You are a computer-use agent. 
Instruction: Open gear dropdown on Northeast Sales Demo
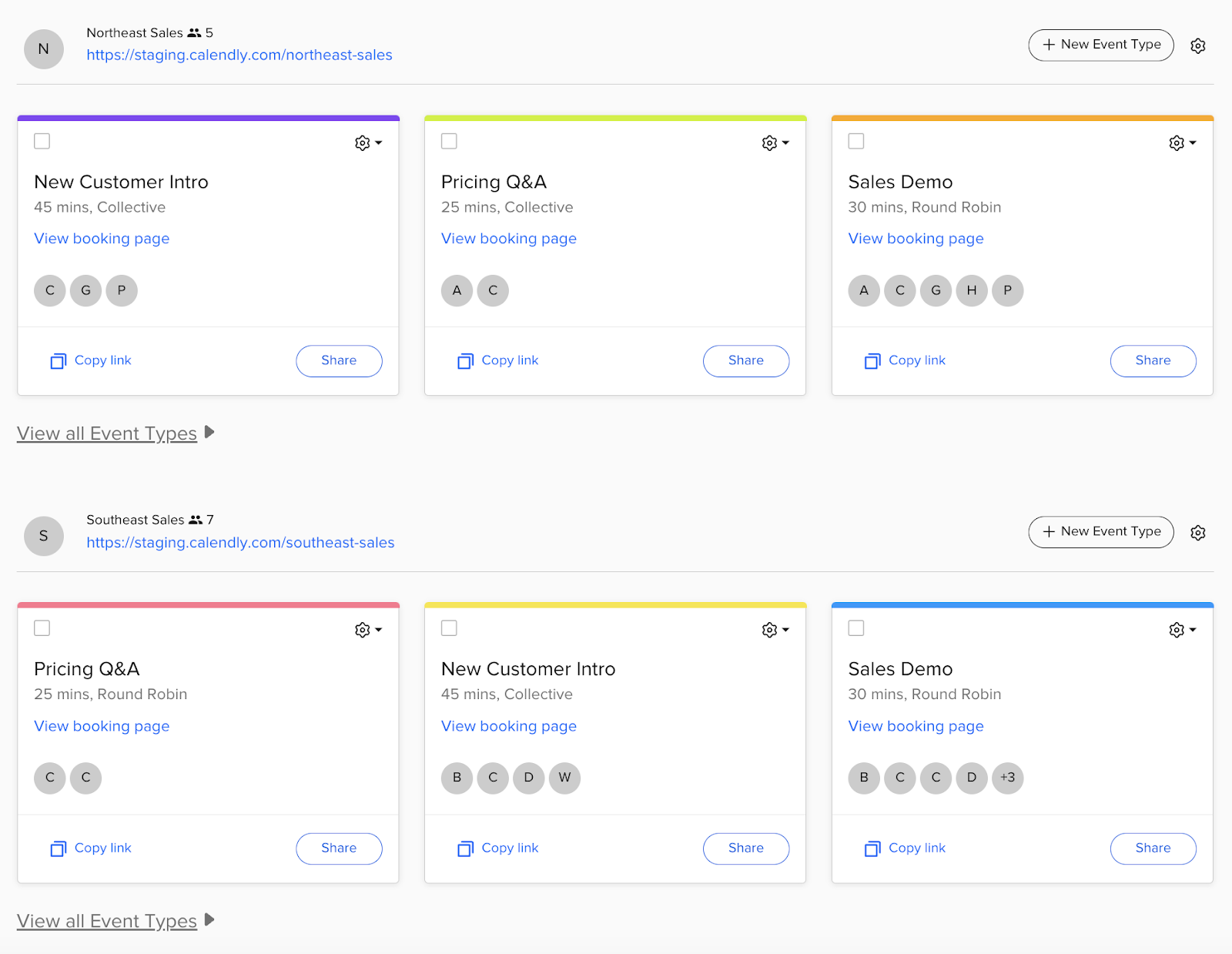click(x=1182, y=143)
